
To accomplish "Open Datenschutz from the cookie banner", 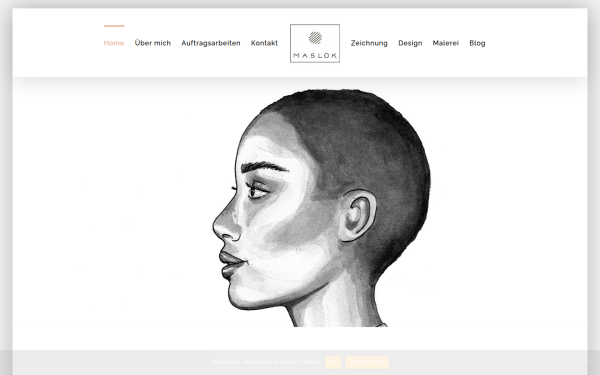I will [x=367, y=362].
